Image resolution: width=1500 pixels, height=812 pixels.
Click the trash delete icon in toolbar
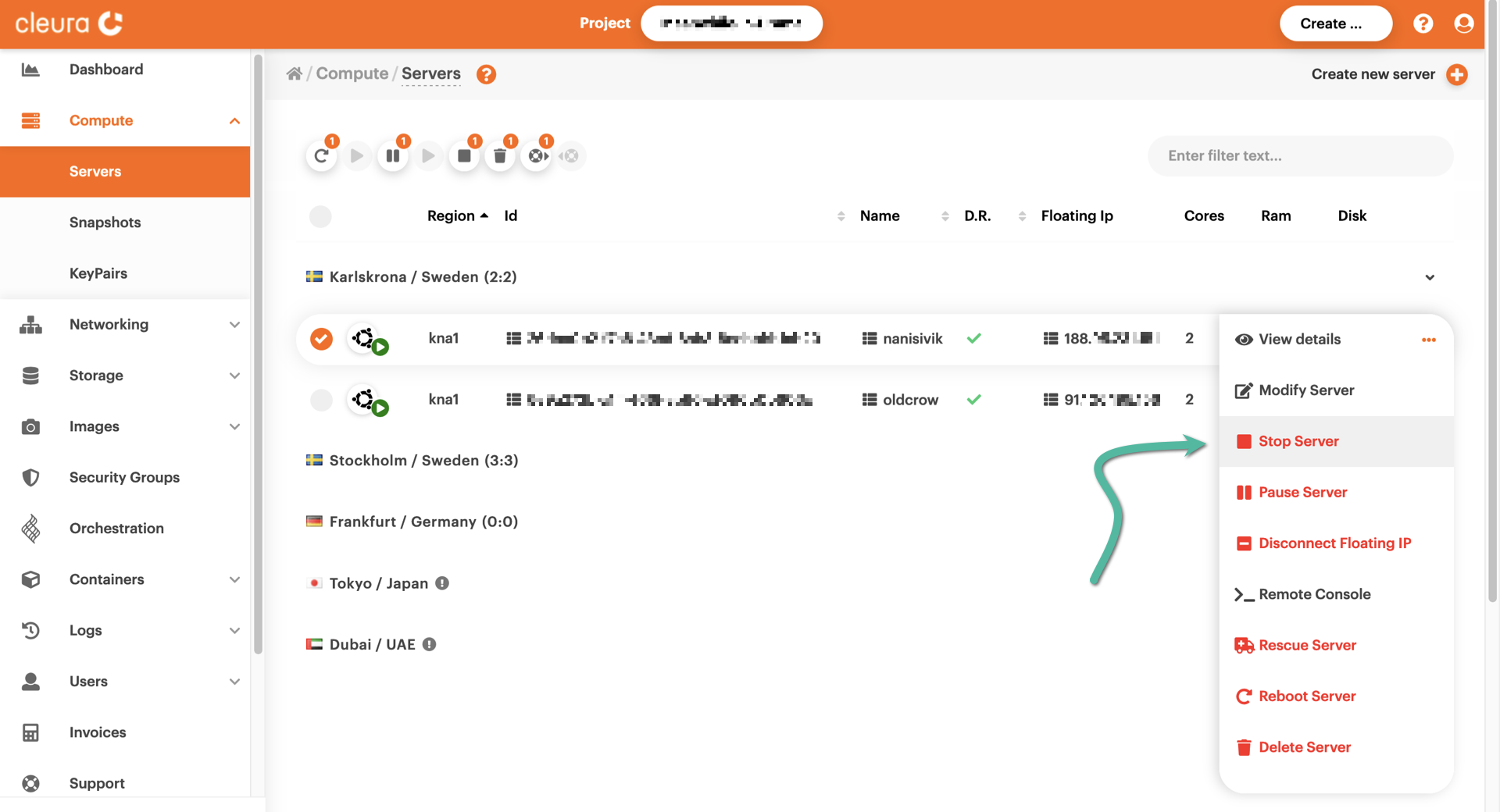pyautogui.click(x=500, y=156)
